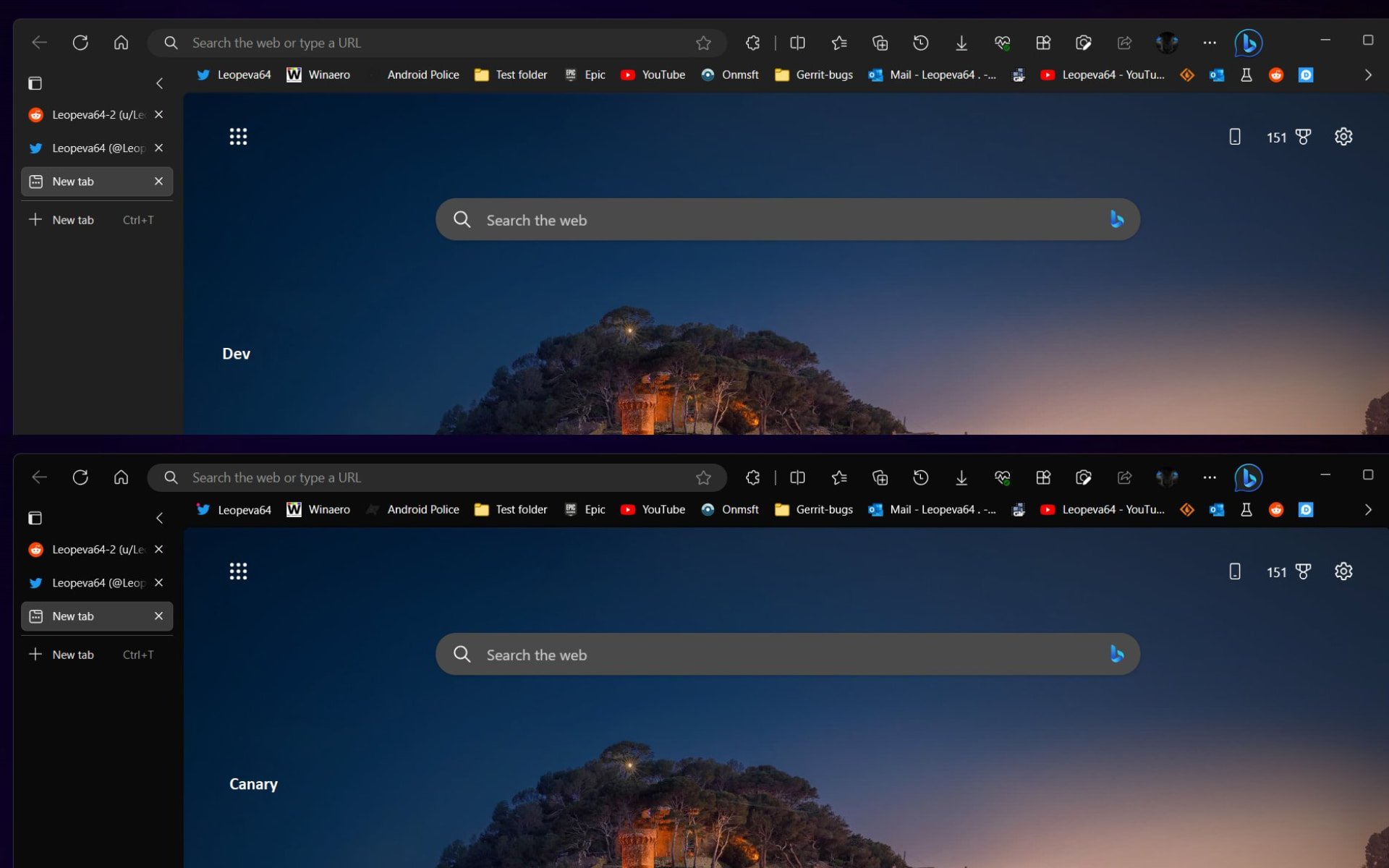Open tab actions menu in Dev window sidebar
The image size is (1389, 868).
click(35, 83)
